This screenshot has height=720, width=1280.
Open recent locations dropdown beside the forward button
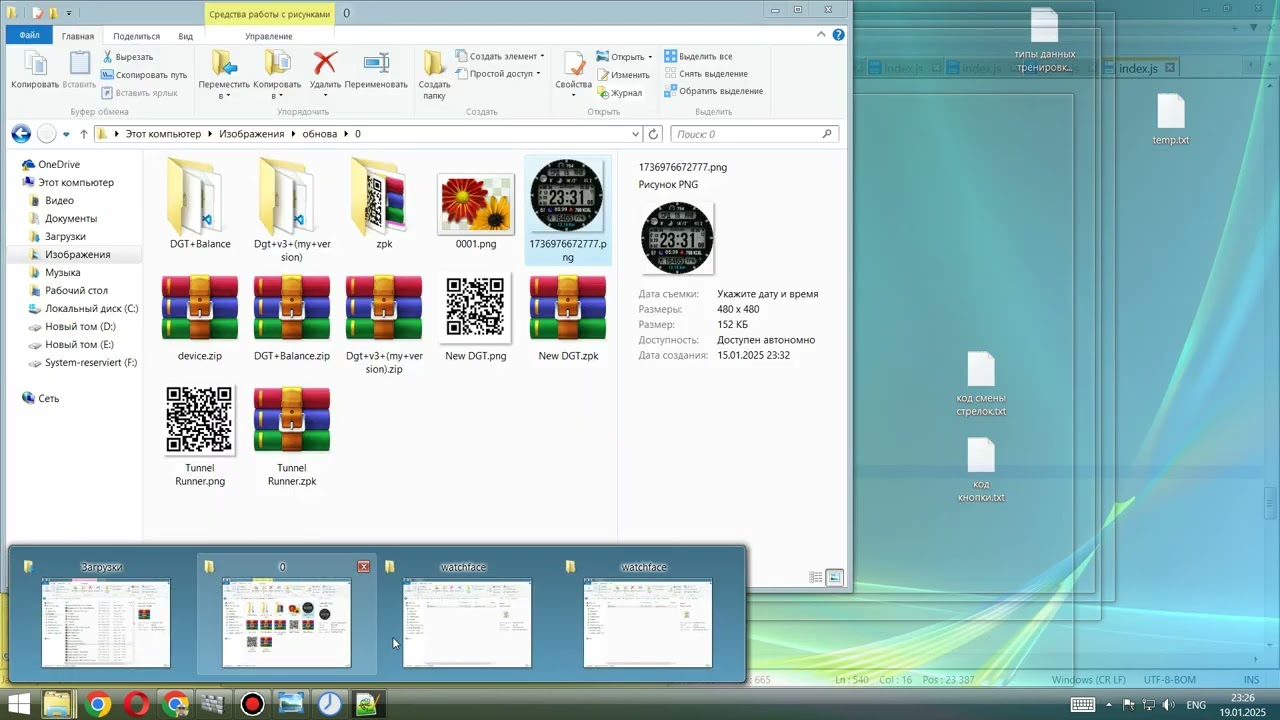point(66,134)
